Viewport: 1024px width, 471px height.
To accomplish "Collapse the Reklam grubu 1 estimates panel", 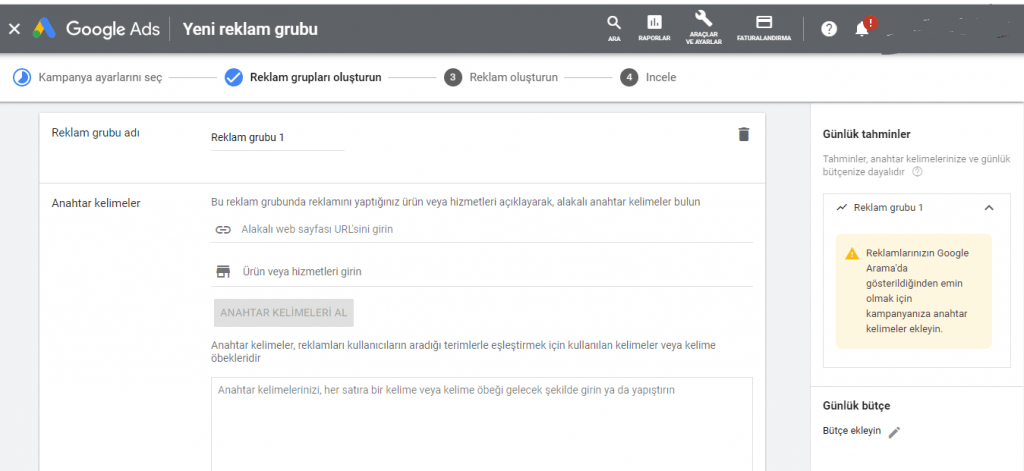I will coord(989,208).
